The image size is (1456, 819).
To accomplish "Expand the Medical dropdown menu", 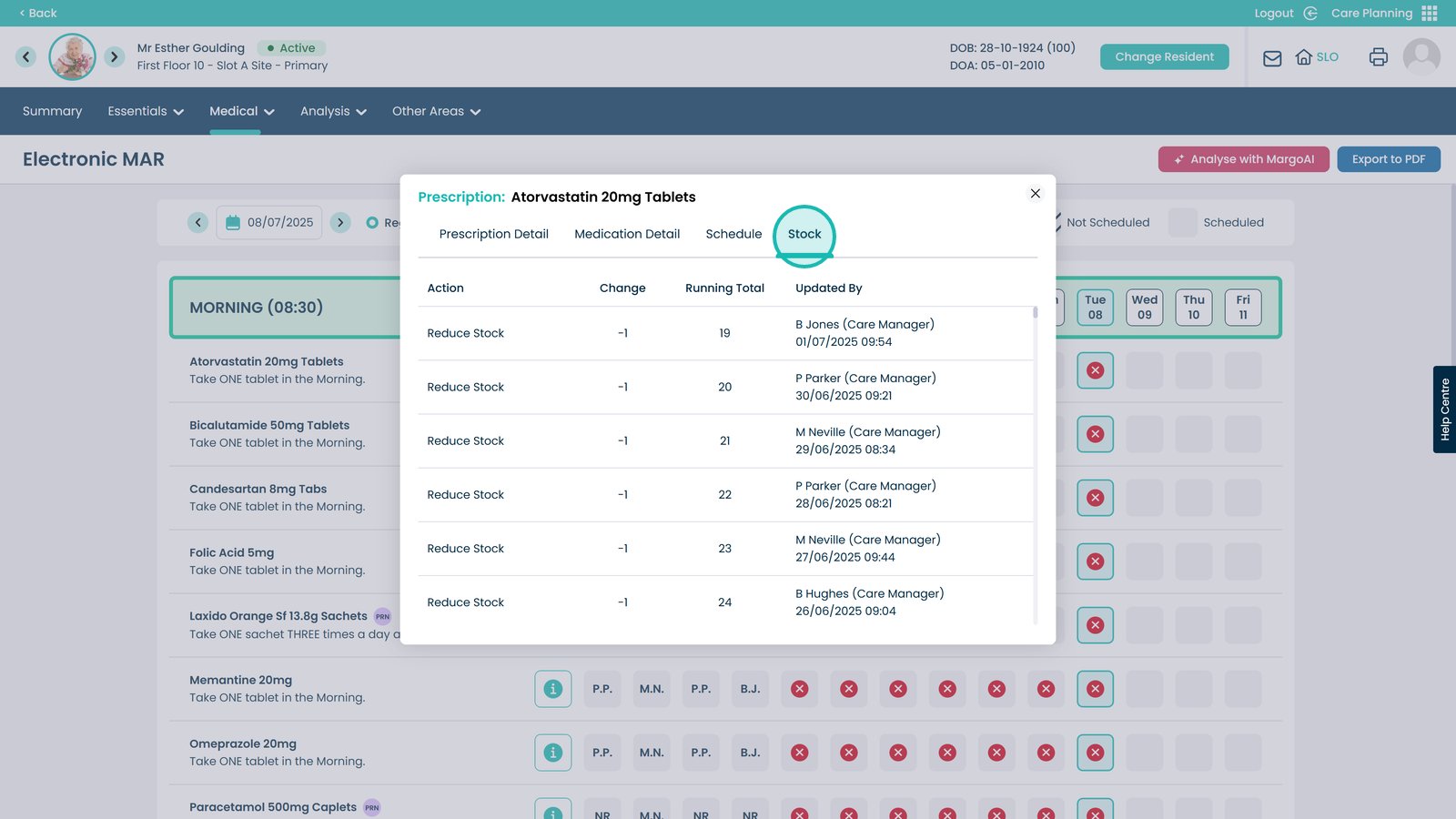I will tap(242, 111).
